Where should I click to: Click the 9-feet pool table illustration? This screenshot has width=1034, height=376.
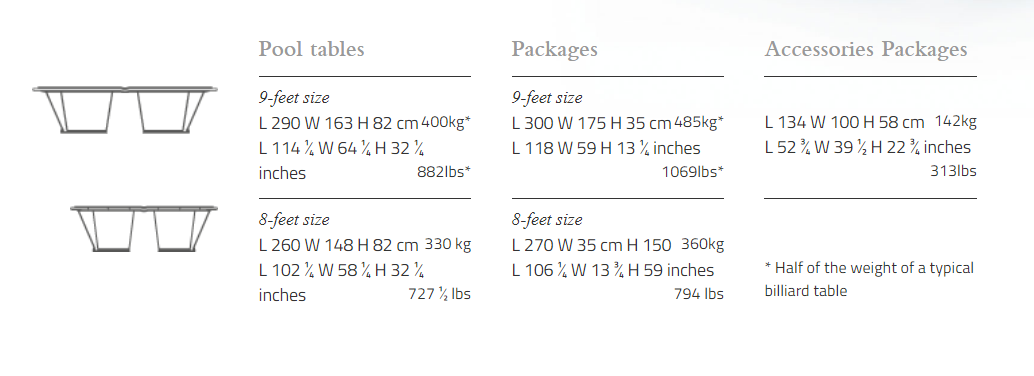pos(125,110)
